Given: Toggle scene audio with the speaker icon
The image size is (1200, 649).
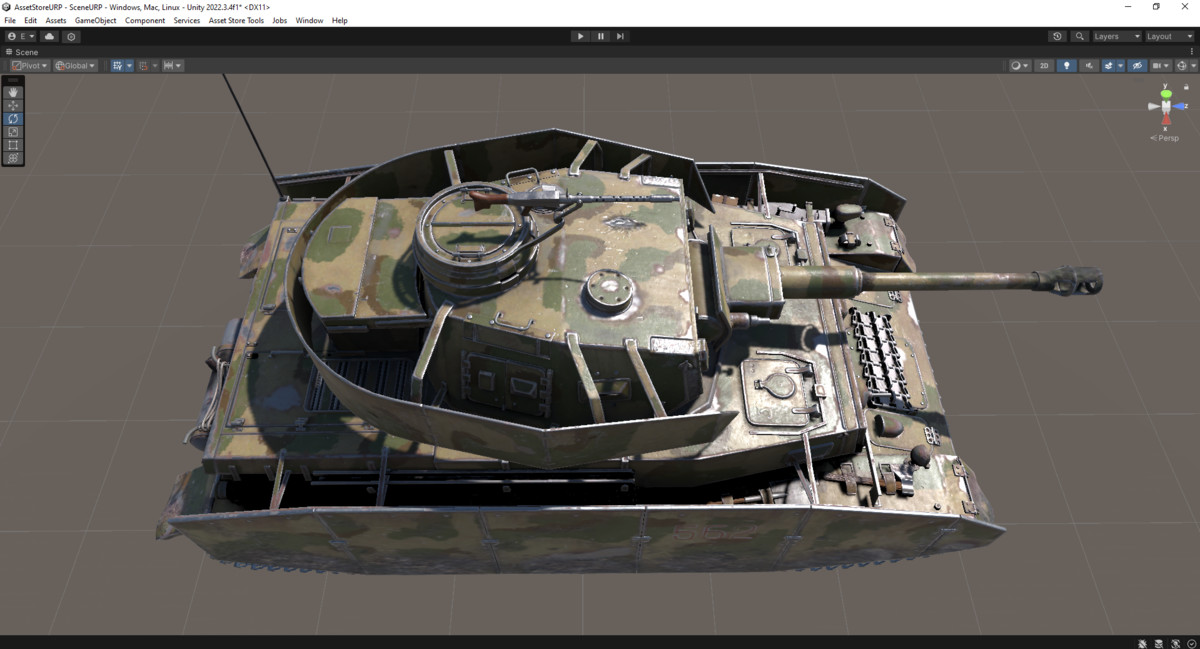Looking at the screenshot, I should pyautogui.click(x=1089, y=65).
